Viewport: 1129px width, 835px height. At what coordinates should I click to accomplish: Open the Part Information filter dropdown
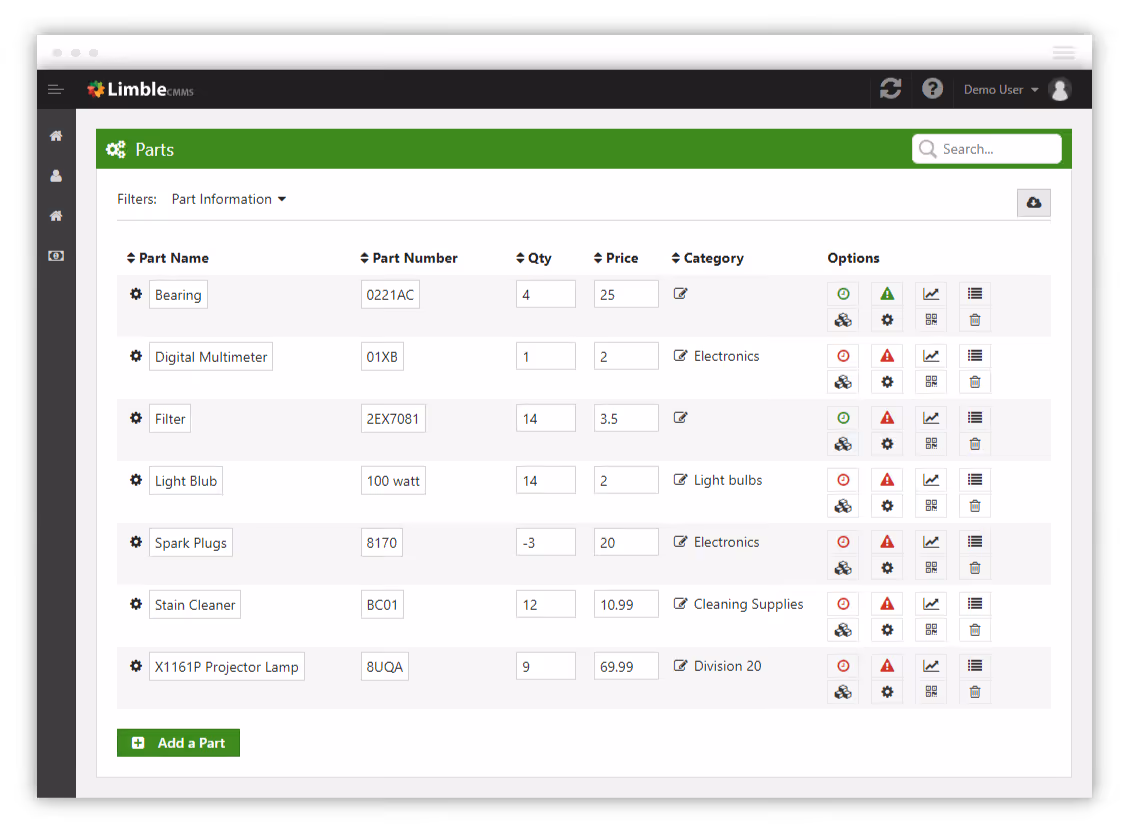pyautogui.click(x=228, y=199)
